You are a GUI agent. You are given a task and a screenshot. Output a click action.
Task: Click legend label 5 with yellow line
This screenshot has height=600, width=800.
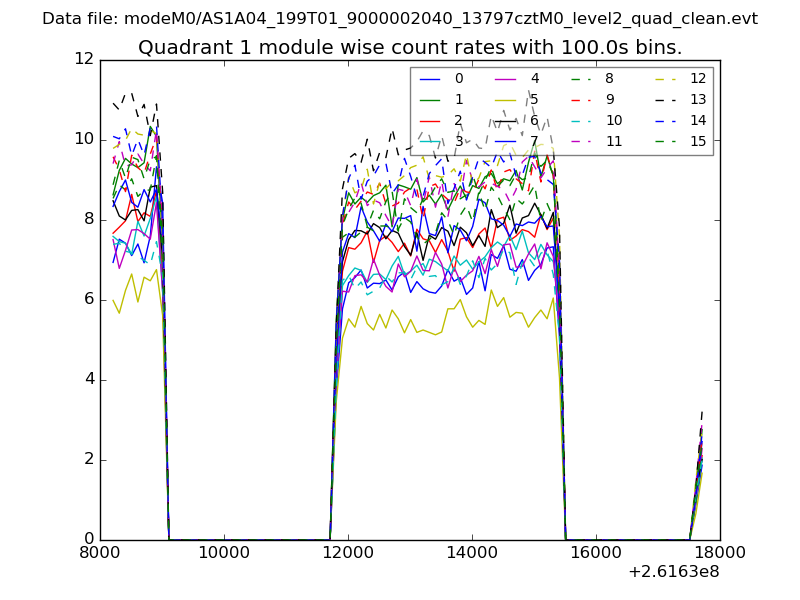point(534,99)
